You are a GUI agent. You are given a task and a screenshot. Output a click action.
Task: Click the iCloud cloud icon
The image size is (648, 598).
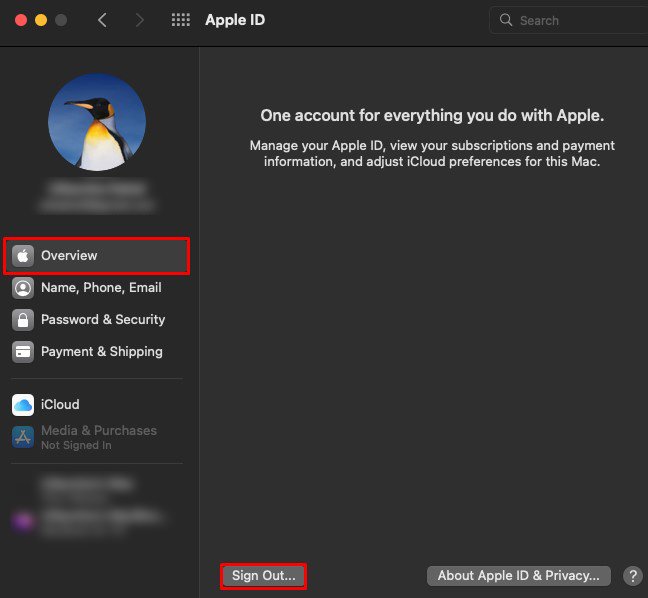(x=23, y=405)
